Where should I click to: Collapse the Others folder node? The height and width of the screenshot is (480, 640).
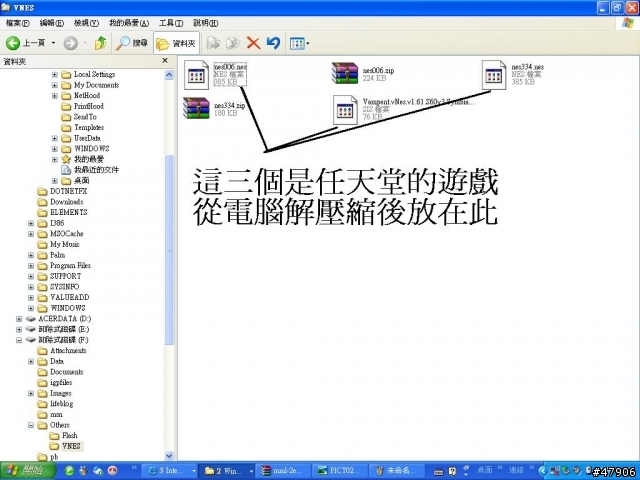[x=31, y=425]
